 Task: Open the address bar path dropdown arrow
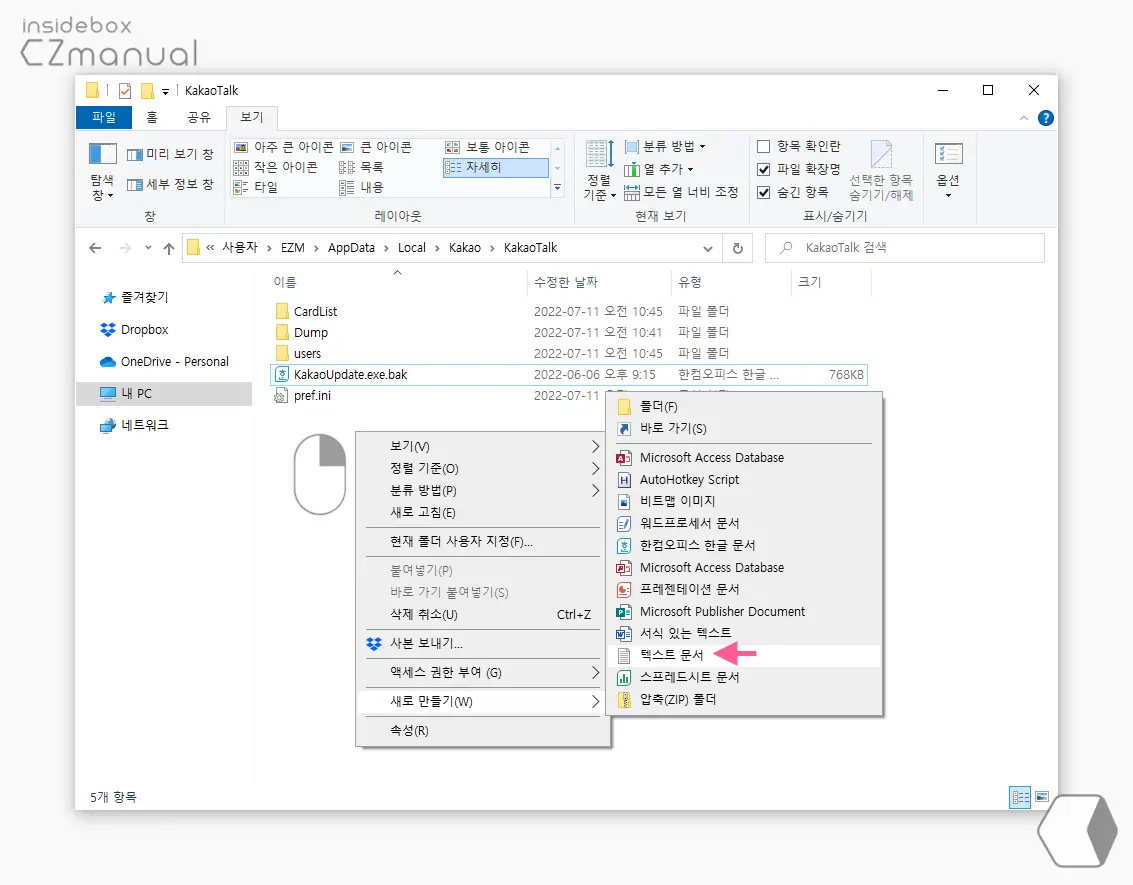click(x=708, y=247)
